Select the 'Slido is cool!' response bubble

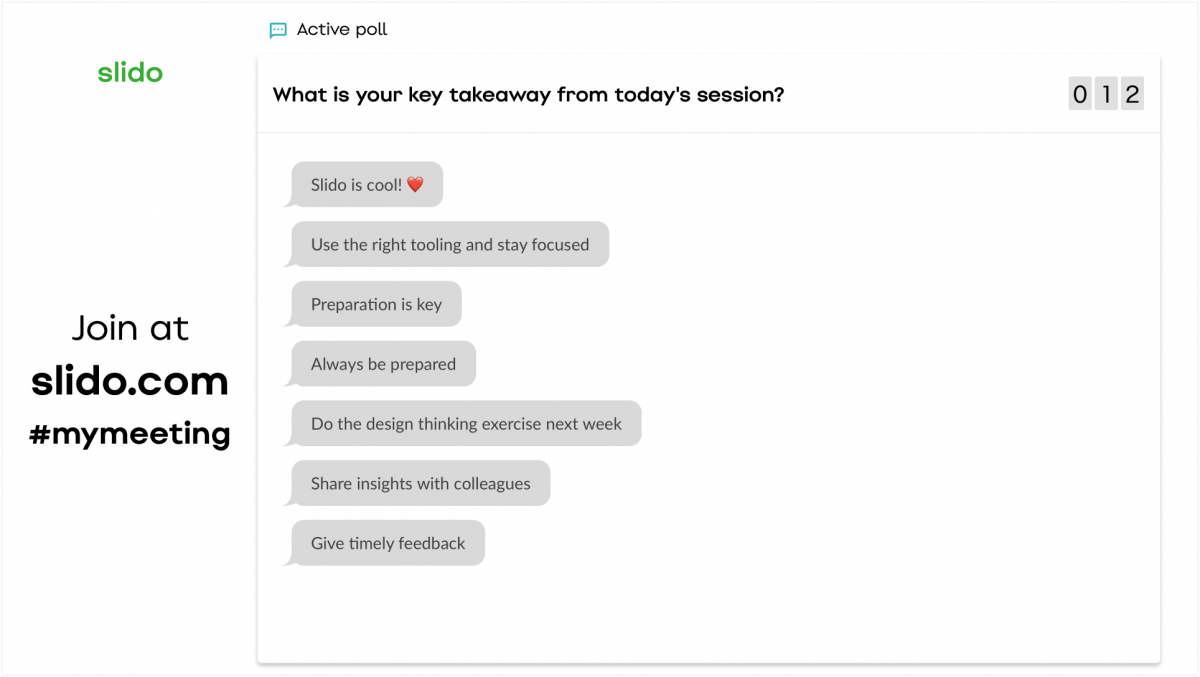[365, 184]
